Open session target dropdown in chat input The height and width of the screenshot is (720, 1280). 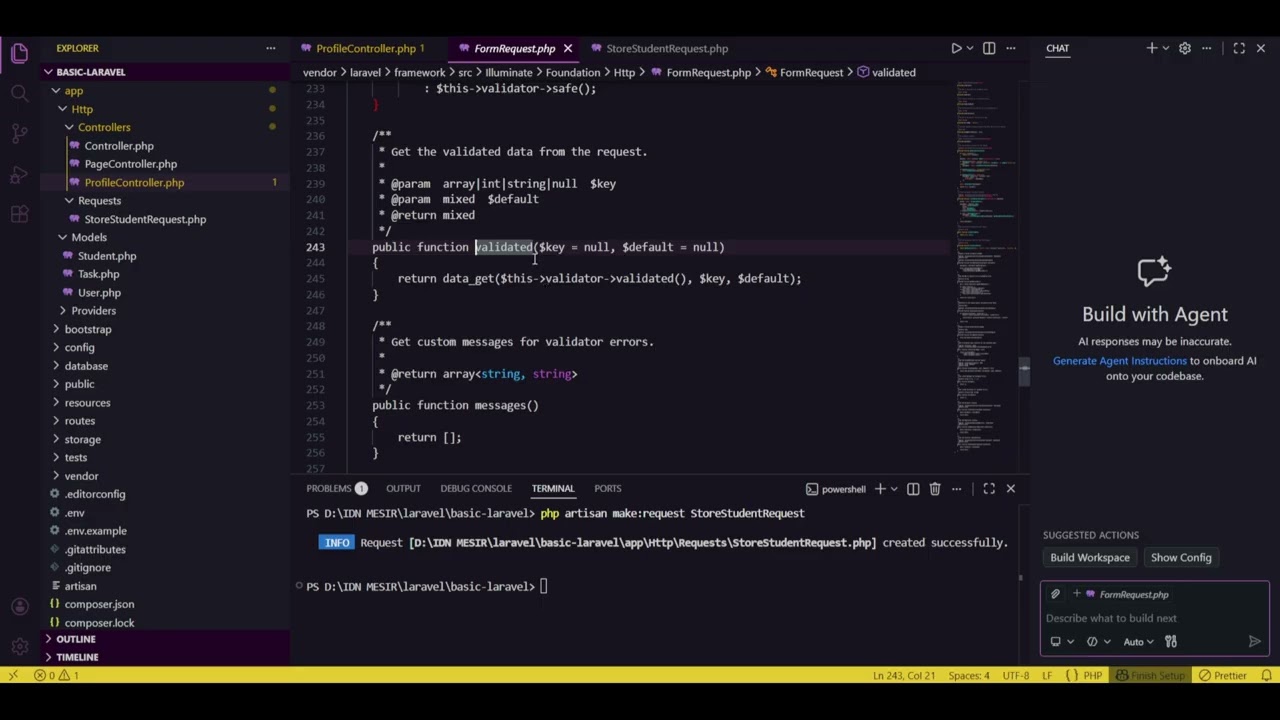coord(1061,642)
